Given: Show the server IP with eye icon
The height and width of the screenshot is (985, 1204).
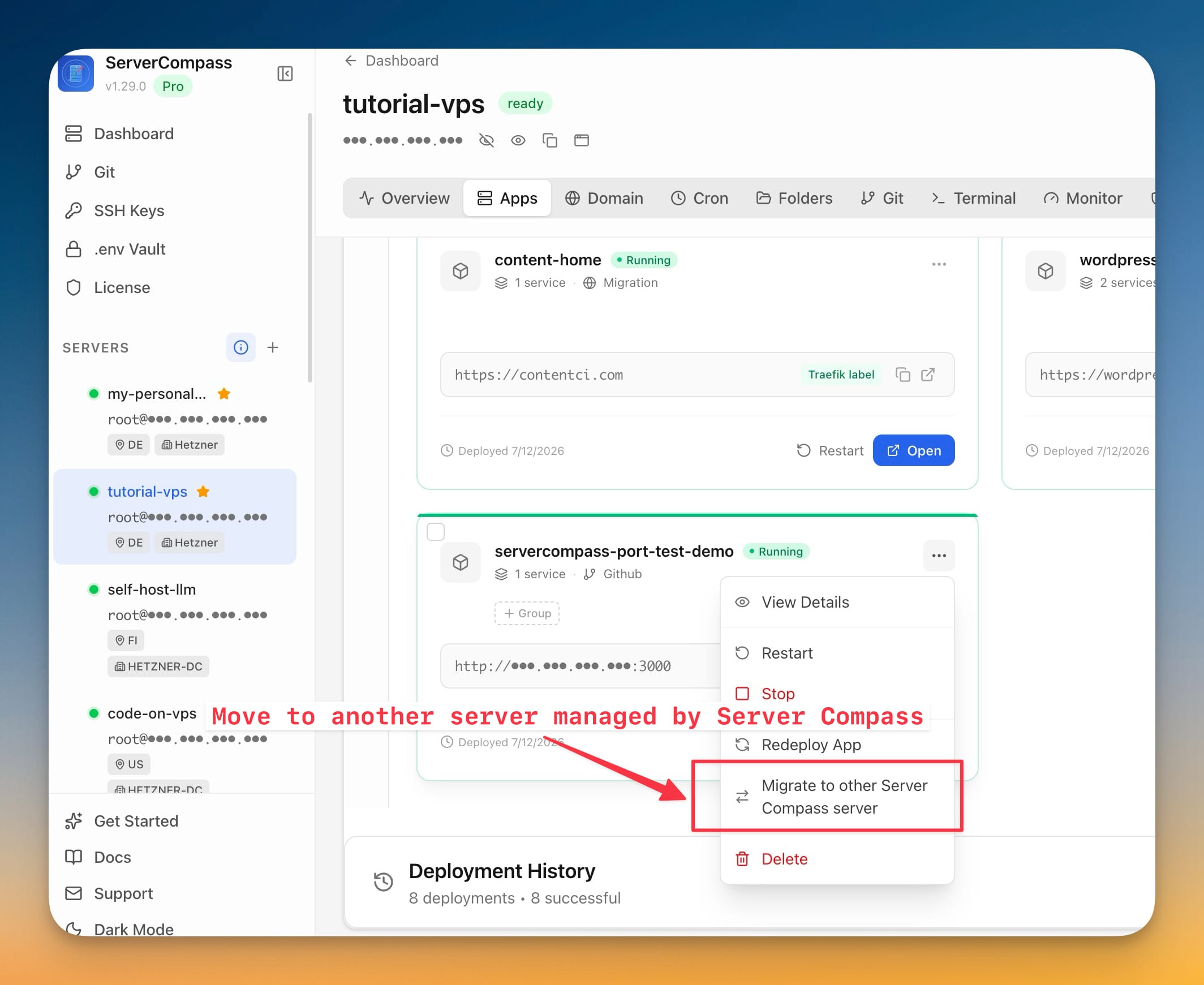Looking at the screenshot, I should pos(518,140).
